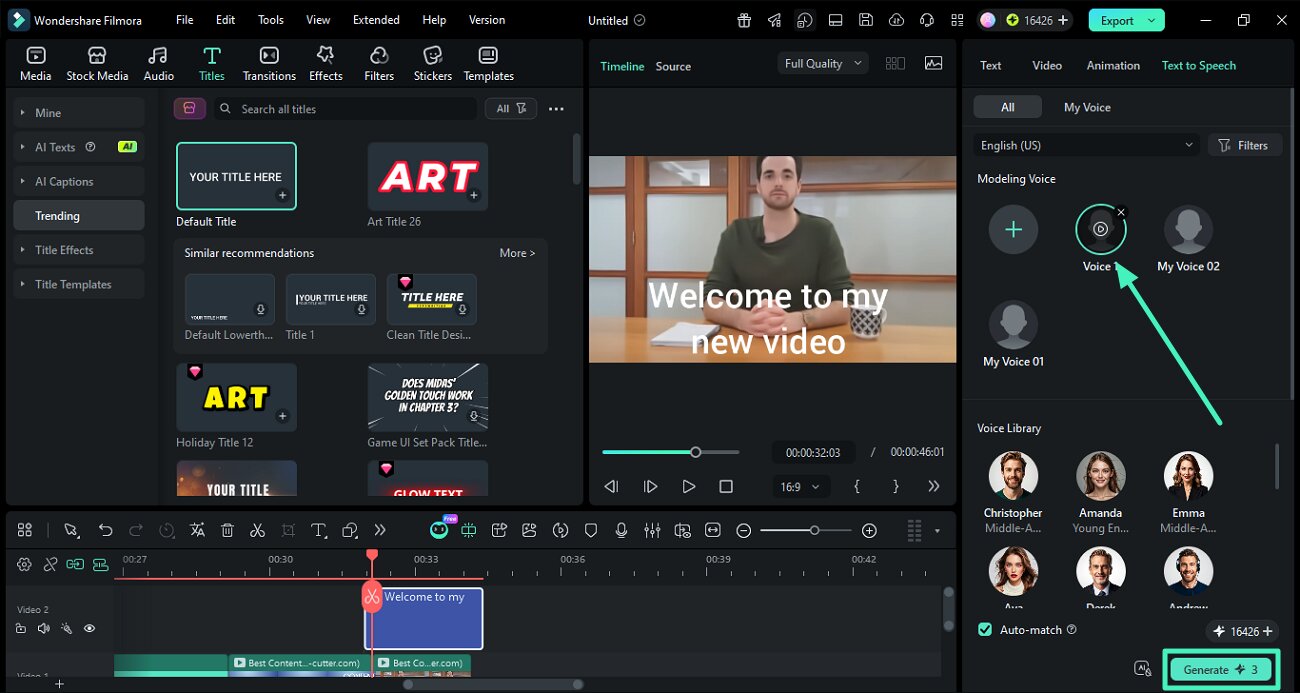The width and height of the screenshot is (1300, 693).
Task: Expand the Mine category
Action: point(79,113)
